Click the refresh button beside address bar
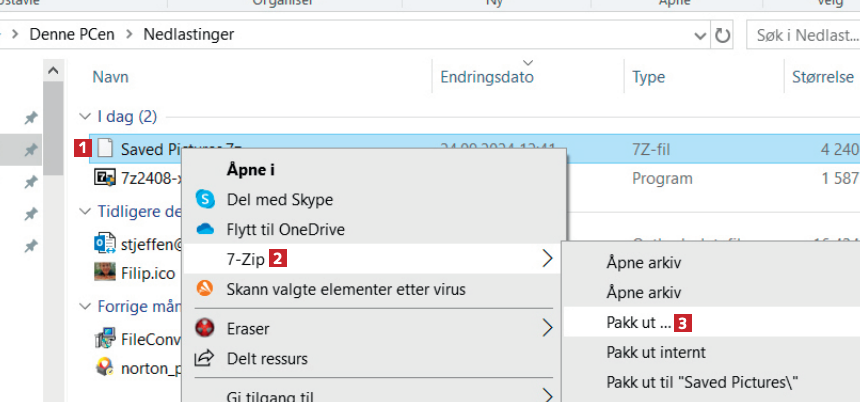 click(x=723, y=35)
